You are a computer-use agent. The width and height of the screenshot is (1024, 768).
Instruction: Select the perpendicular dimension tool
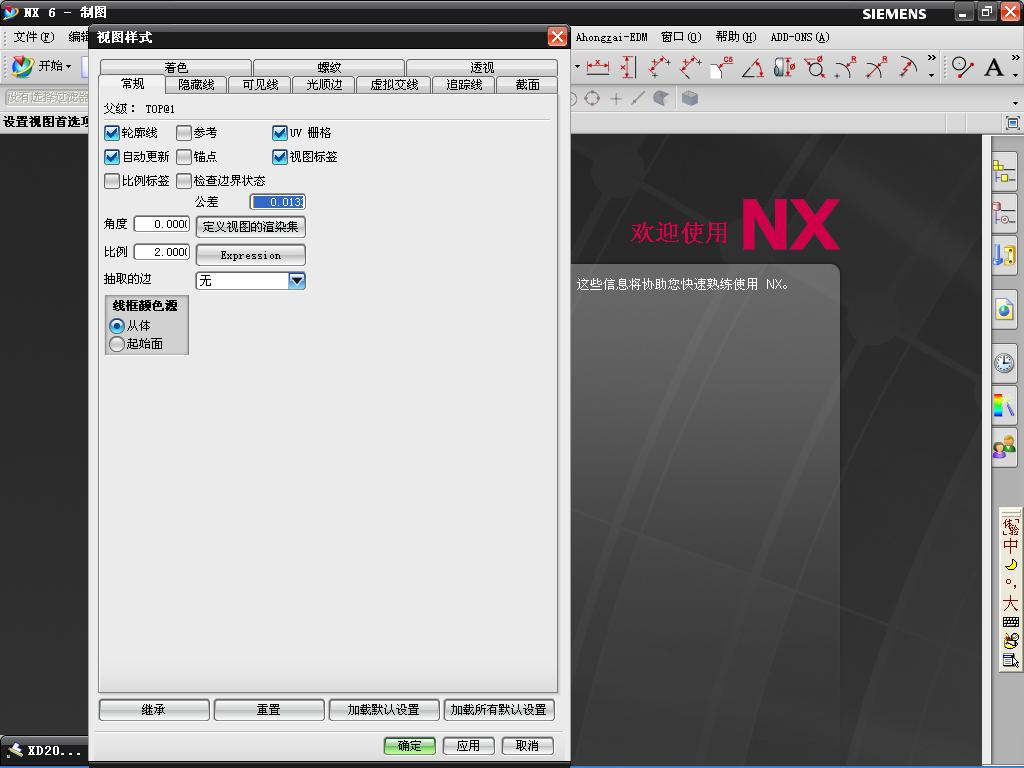(690, 67)
